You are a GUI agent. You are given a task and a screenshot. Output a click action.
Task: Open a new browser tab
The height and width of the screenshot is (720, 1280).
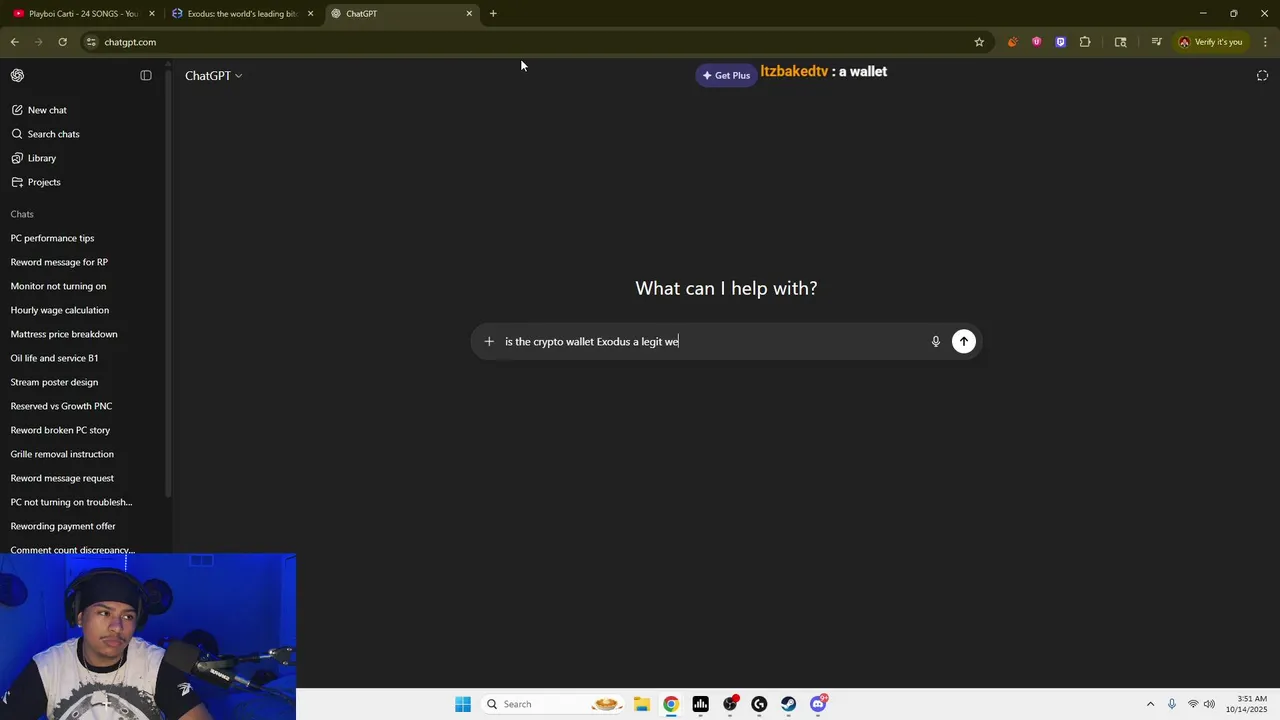pos(493,14)
